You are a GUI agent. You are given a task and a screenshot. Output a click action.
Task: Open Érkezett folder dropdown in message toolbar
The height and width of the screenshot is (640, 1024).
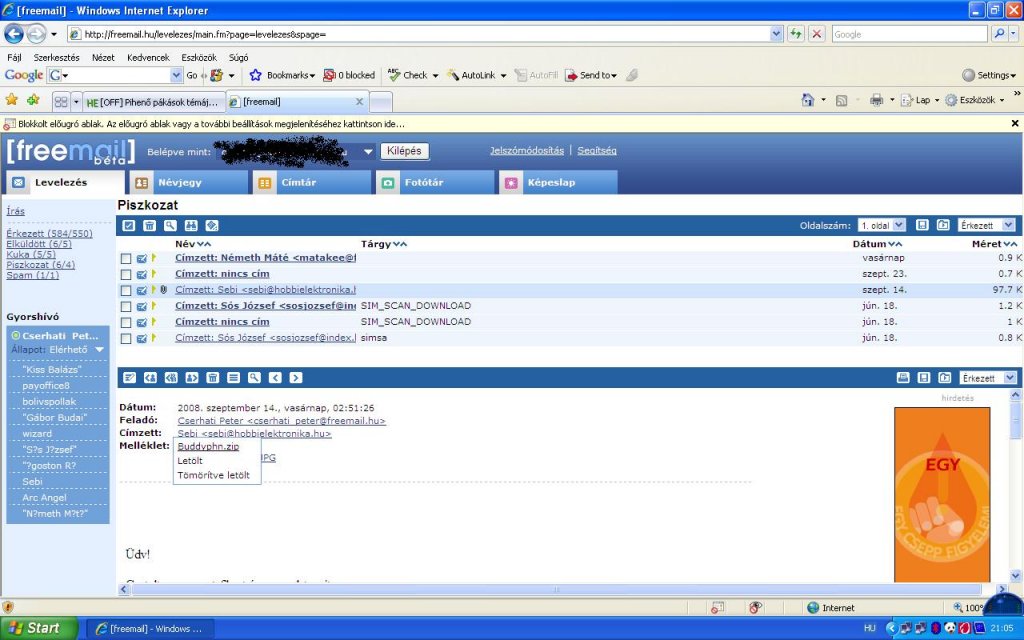tap(987, 378)
